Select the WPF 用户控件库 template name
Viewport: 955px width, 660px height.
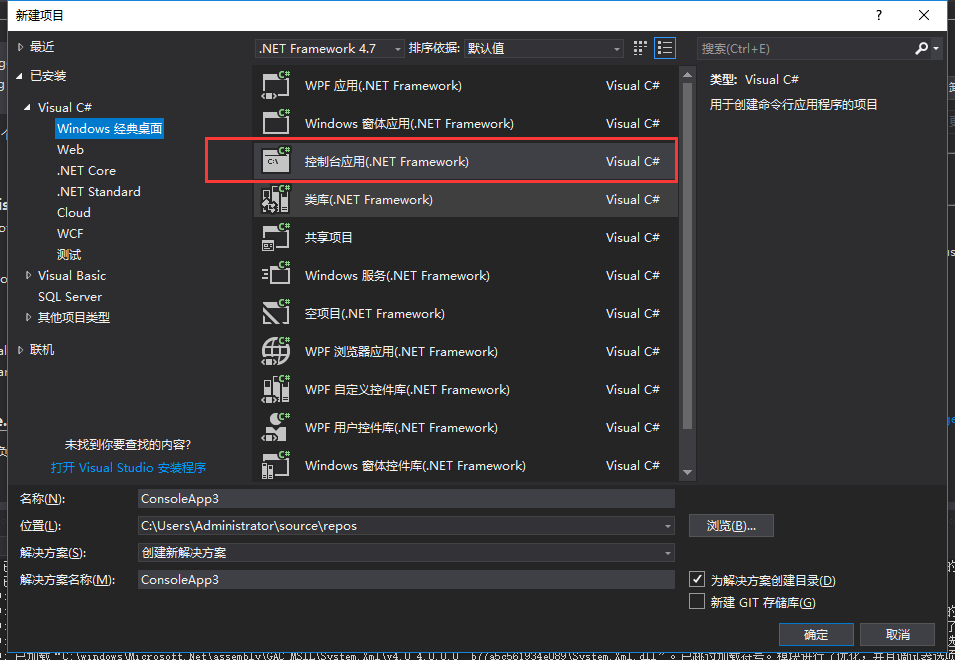(401, 427)
